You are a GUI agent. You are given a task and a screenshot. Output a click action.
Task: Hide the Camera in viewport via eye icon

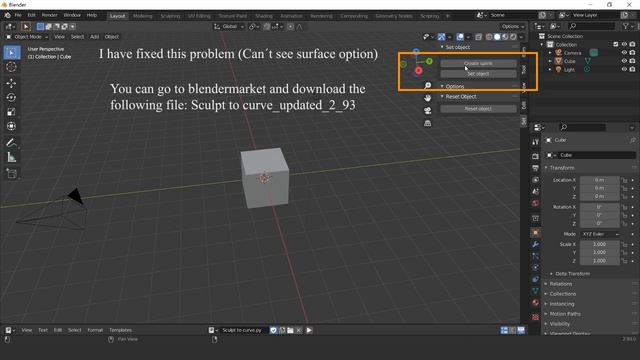[624, 53]
